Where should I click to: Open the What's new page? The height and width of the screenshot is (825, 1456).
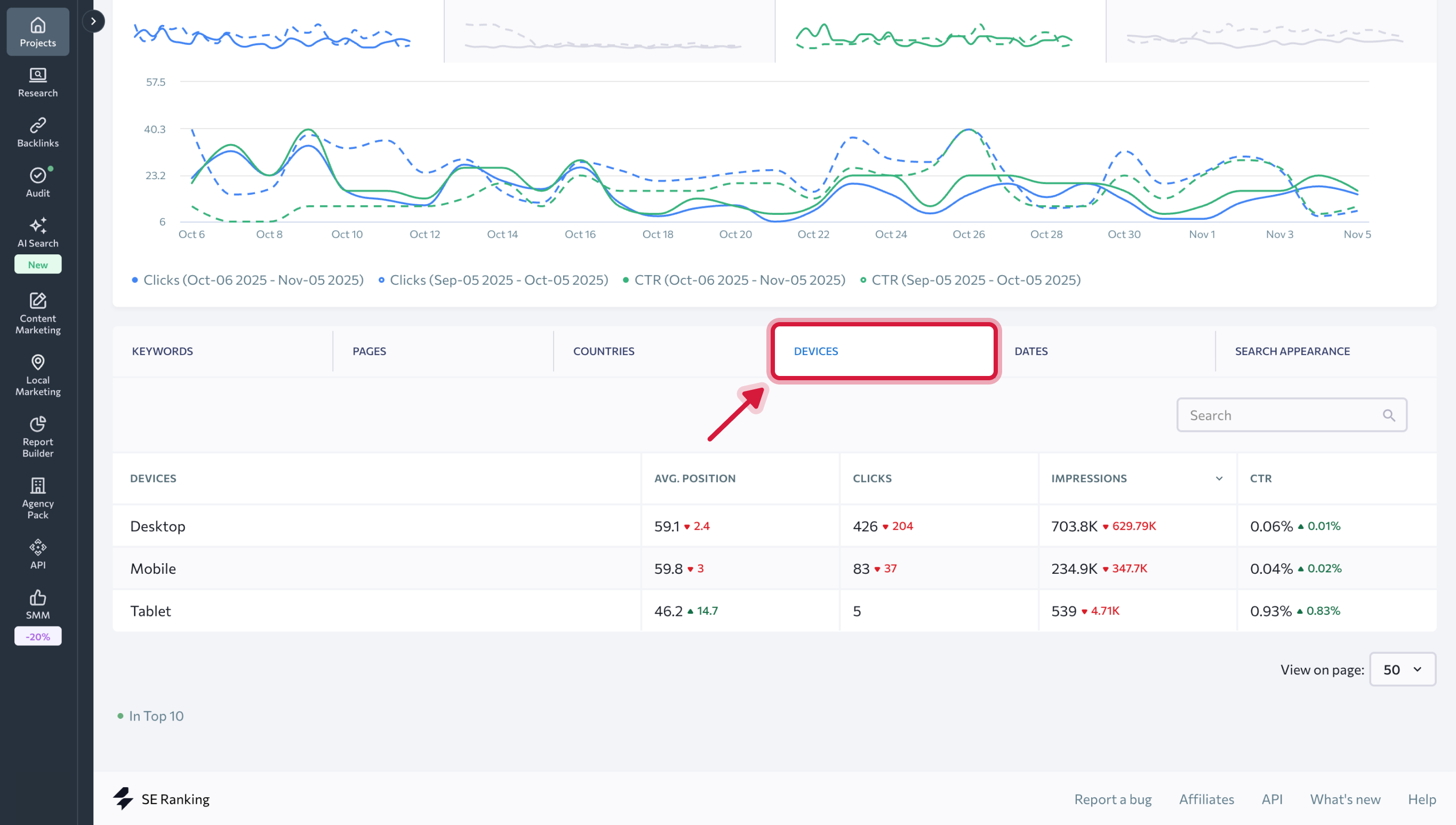tap(1346, 799)
